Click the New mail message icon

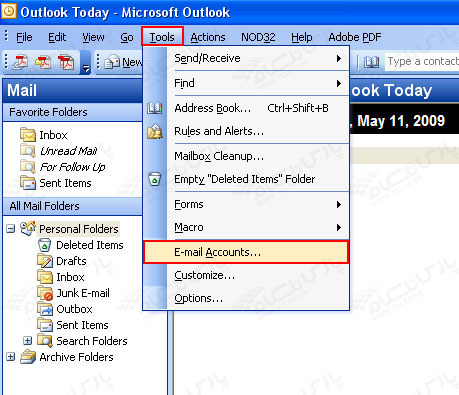point(112,62)
